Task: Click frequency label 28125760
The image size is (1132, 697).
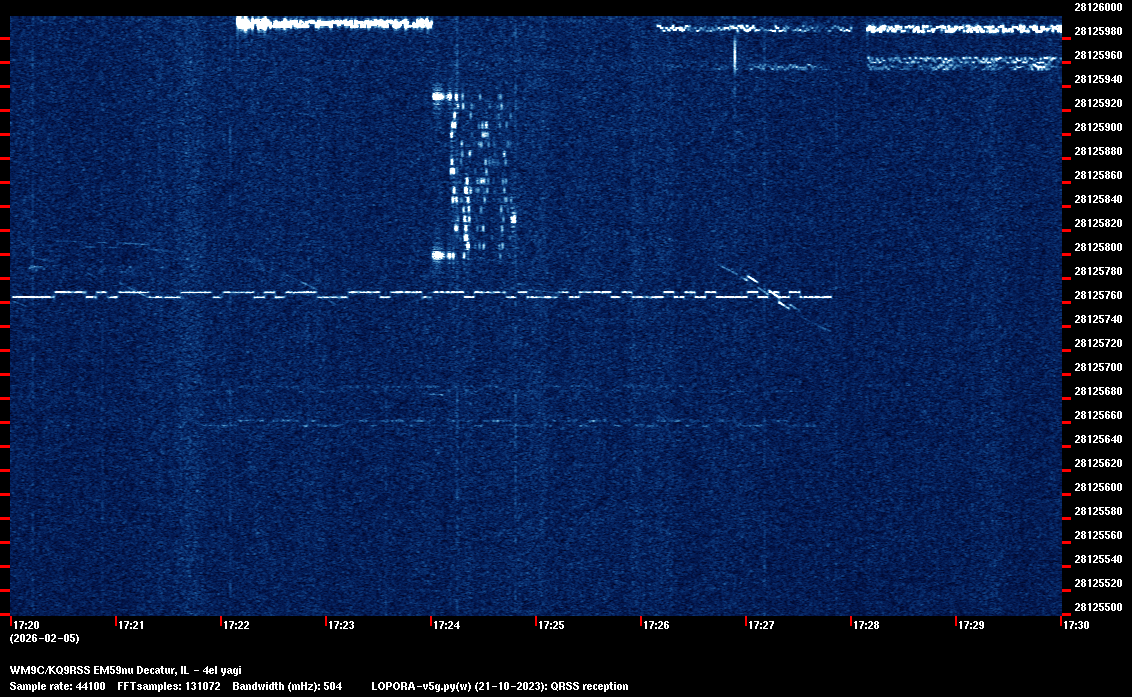Action: point(1098,295)
